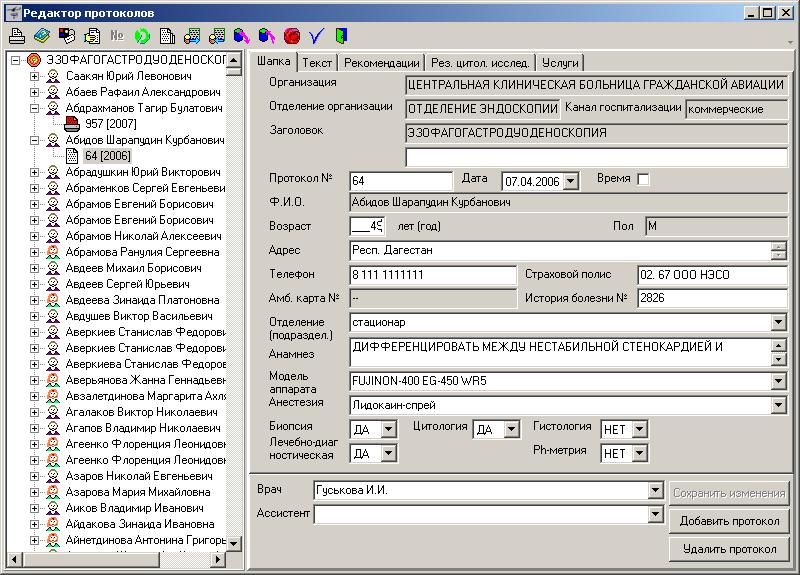Click the stacked books toolbar icon
Screen dimensions: 800x575
(41, 36)
